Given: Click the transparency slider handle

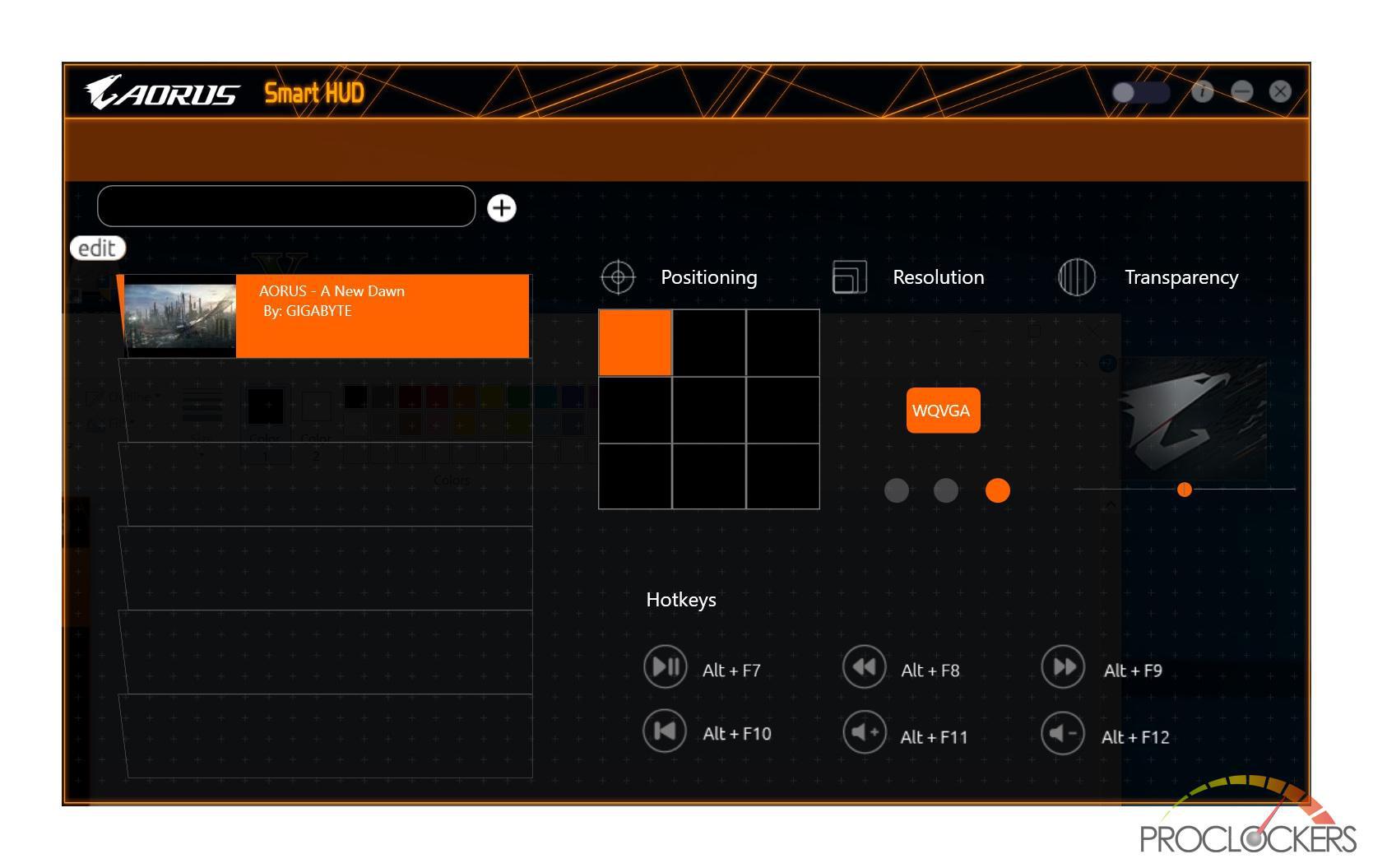Looking at the screenshot, I should tap(1185, 490).
